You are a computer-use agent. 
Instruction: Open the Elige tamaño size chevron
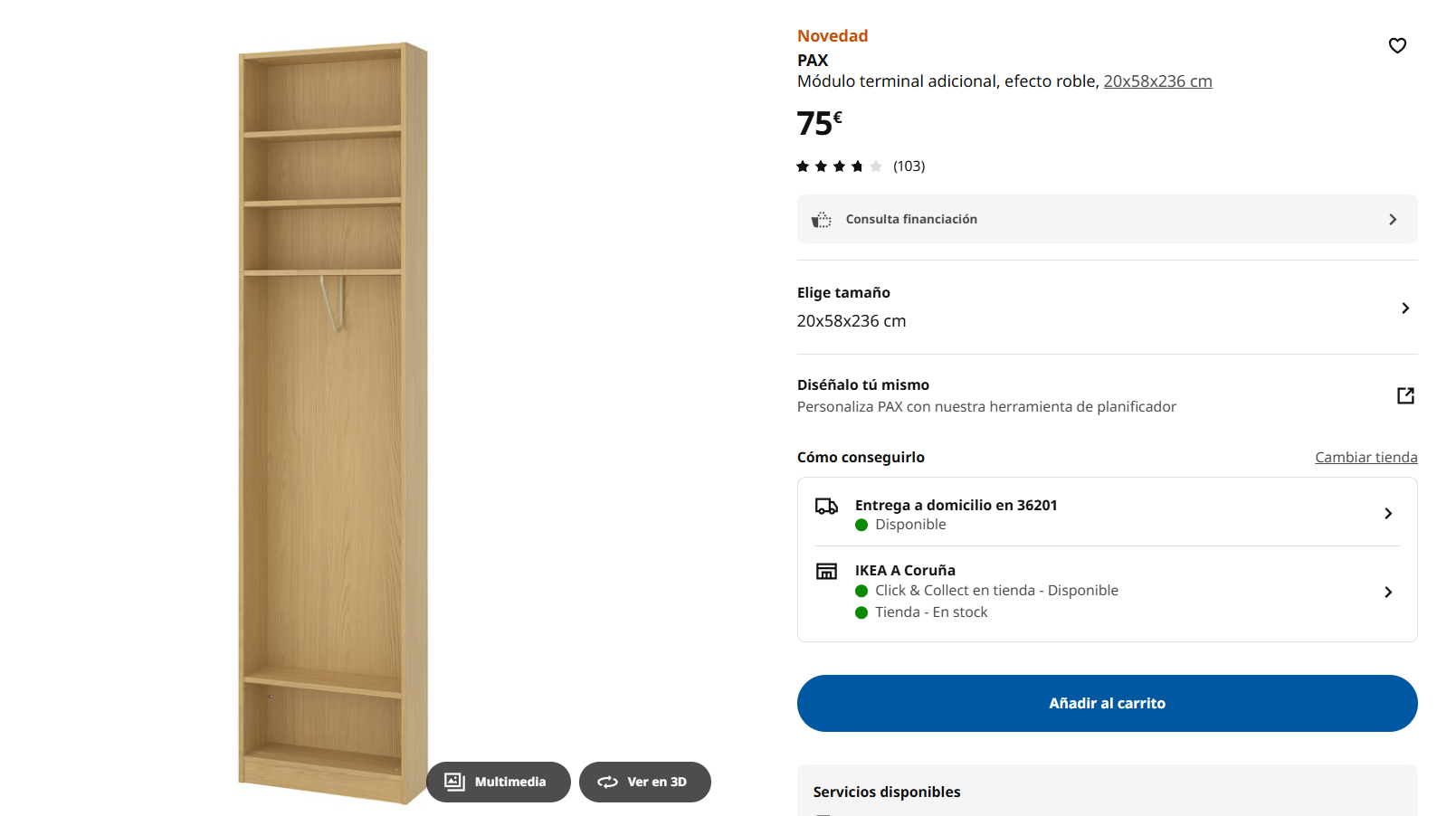(x=1405, y=308)
